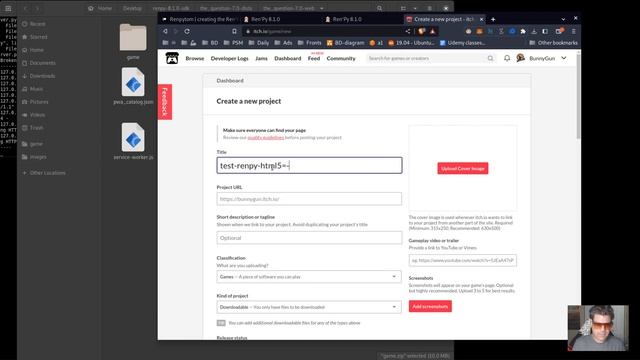Image resolution: width=640 pixels, height=360 pixels.
Task: Close the Create a new project tab
Action: (x=482, y=19)
